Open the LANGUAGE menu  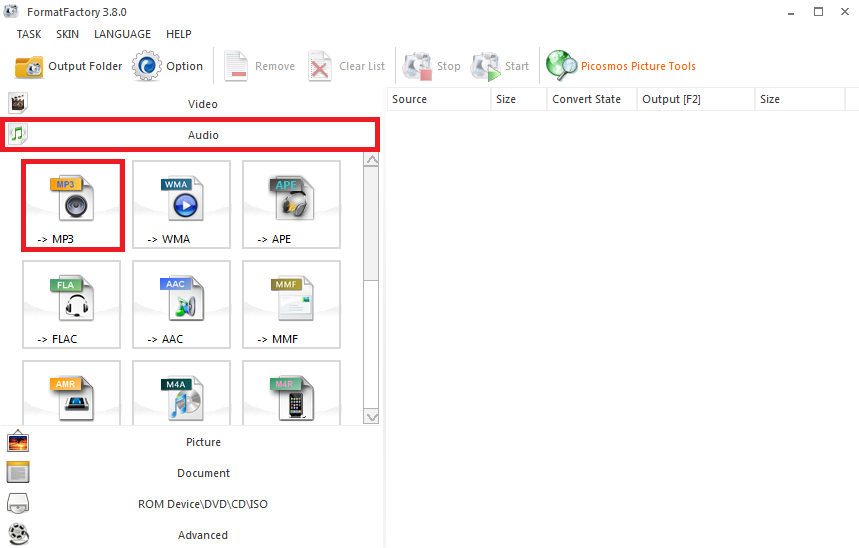[123, 34]
